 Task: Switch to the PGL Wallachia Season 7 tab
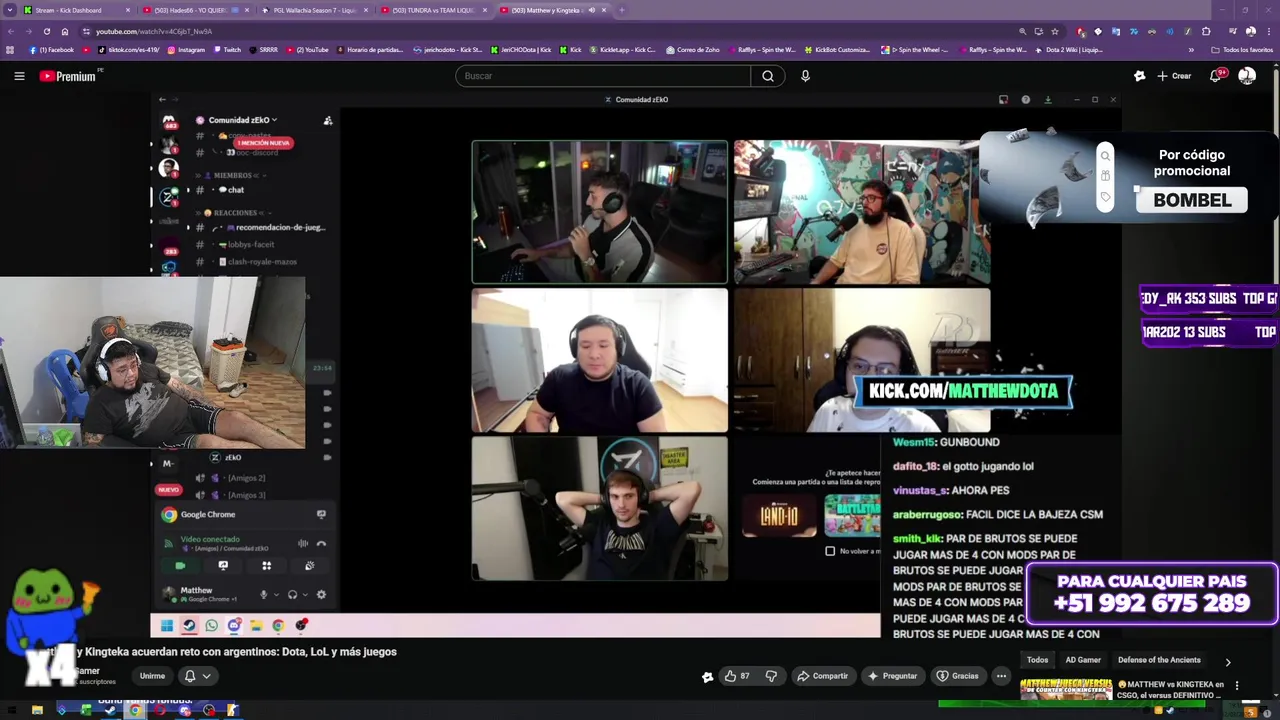click(x=315, y=10)
